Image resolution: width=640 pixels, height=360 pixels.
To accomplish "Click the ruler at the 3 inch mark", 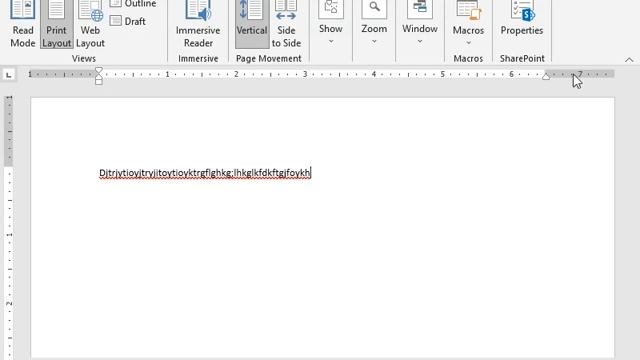I will click(x=305, y=74).
